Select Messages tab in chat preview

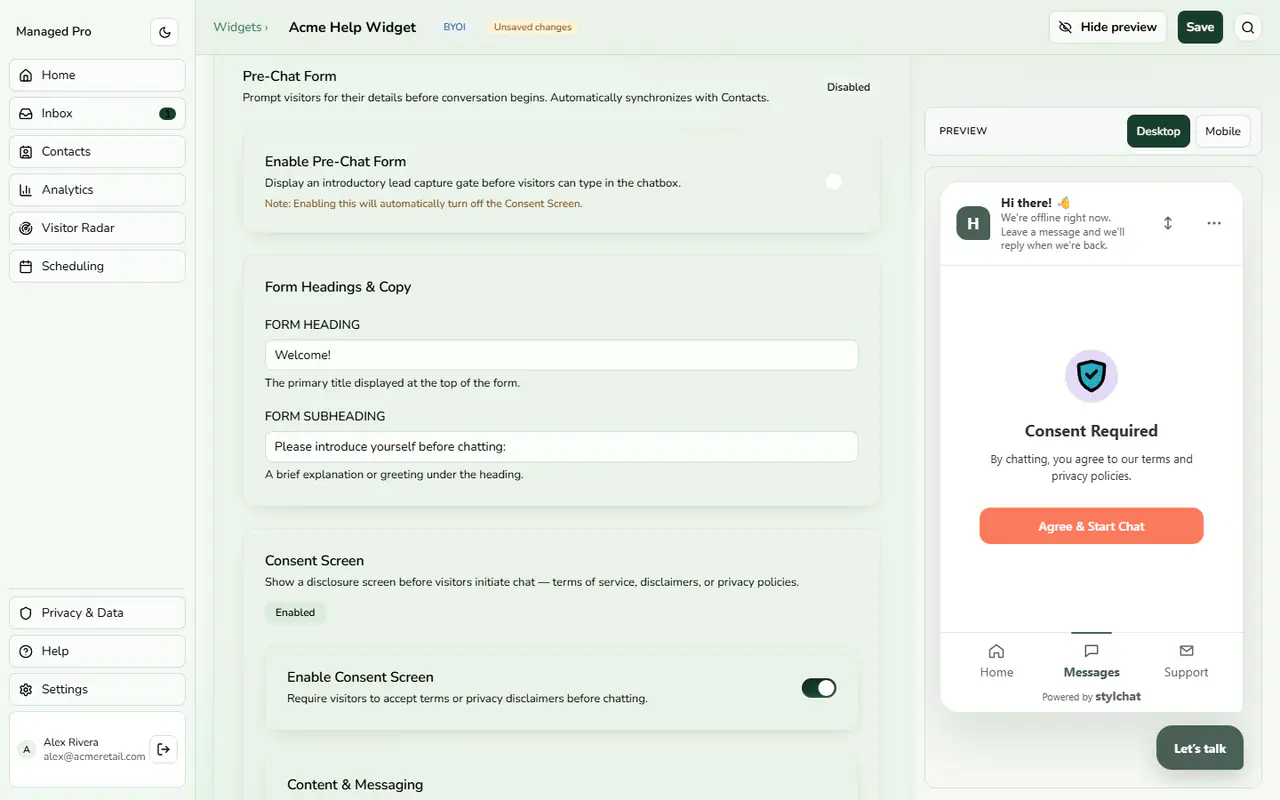coord(1091,661)
